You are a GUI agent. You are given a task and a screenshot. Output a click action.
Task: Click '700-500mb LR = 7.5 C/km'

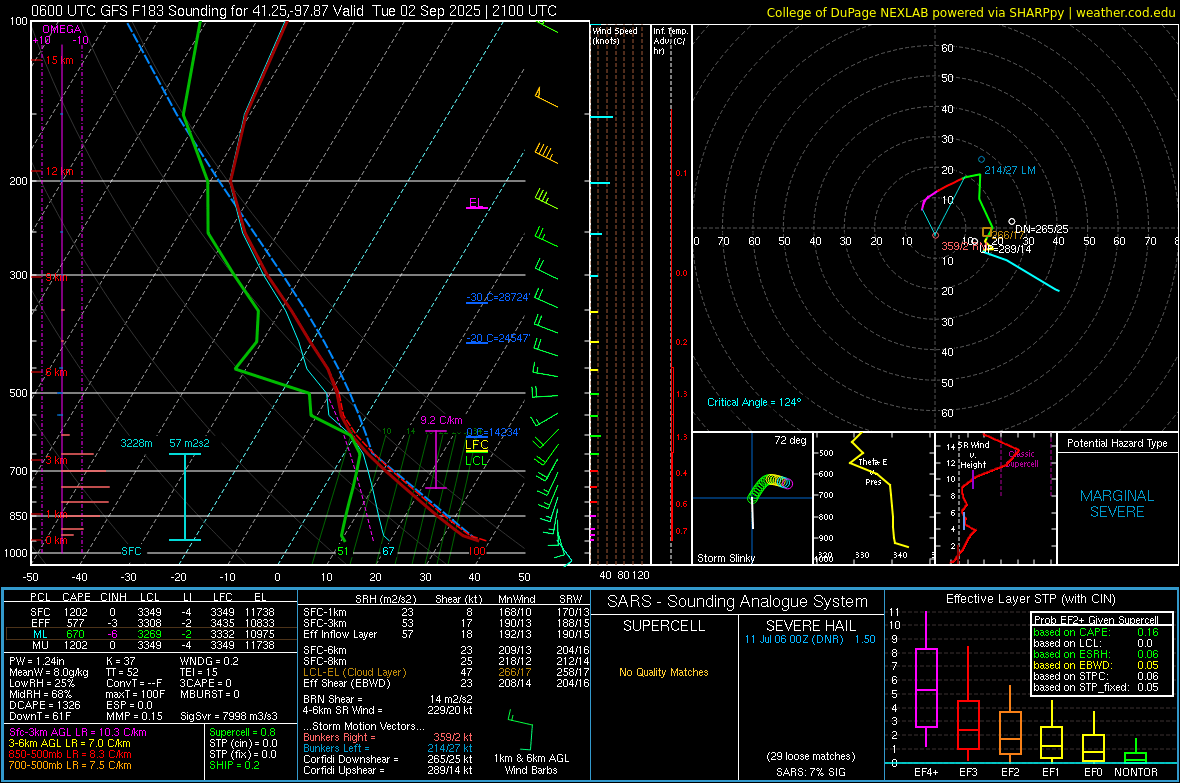(x=70, y=765)
